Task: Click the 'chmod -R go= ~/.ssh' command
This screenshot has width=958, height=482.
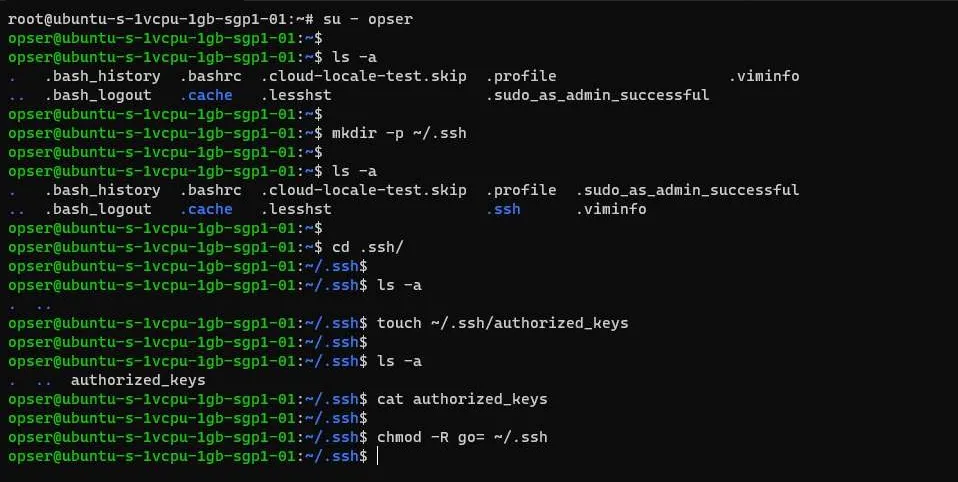Action: [x=462, y=438]
